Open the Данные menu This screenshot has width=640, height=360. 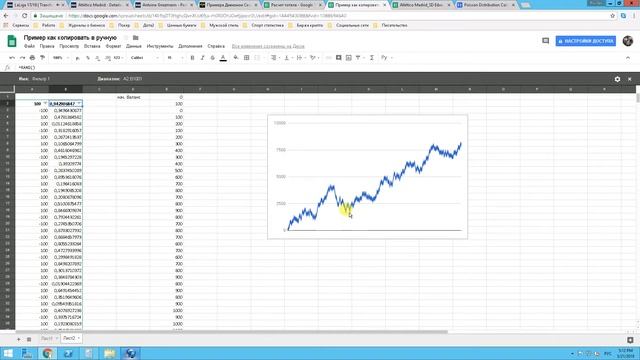click(133, 46)
